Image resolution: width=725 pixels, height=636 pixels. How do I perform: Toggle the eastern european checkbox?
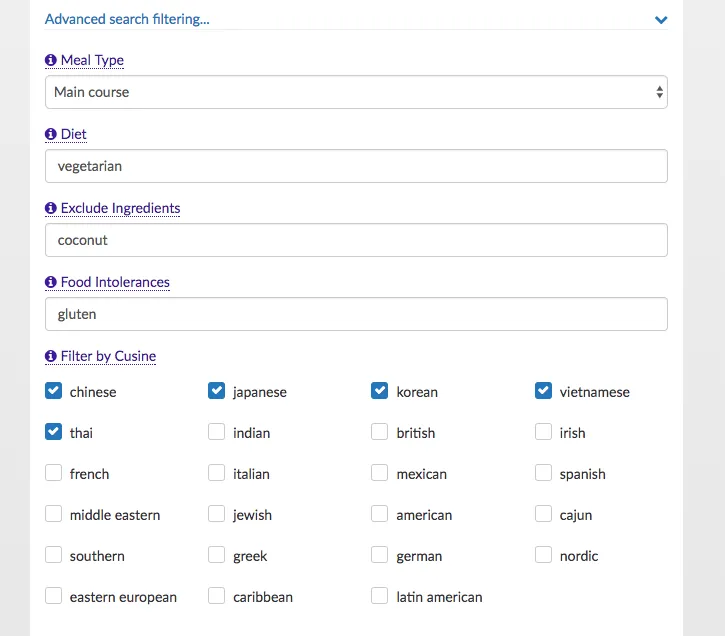tap(54, 596)
